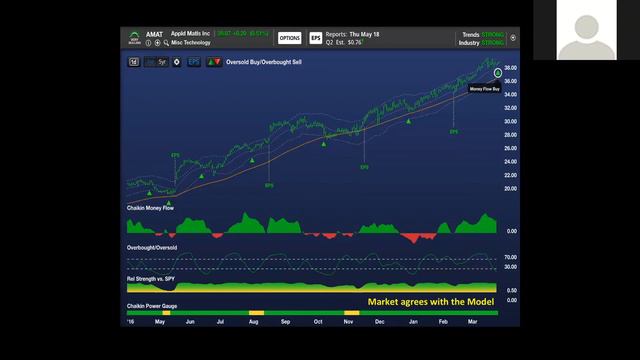The width and height of the screenshot is (640, 360).
Task: Click the Dec label on the time axis
Action: coord(380,322)
